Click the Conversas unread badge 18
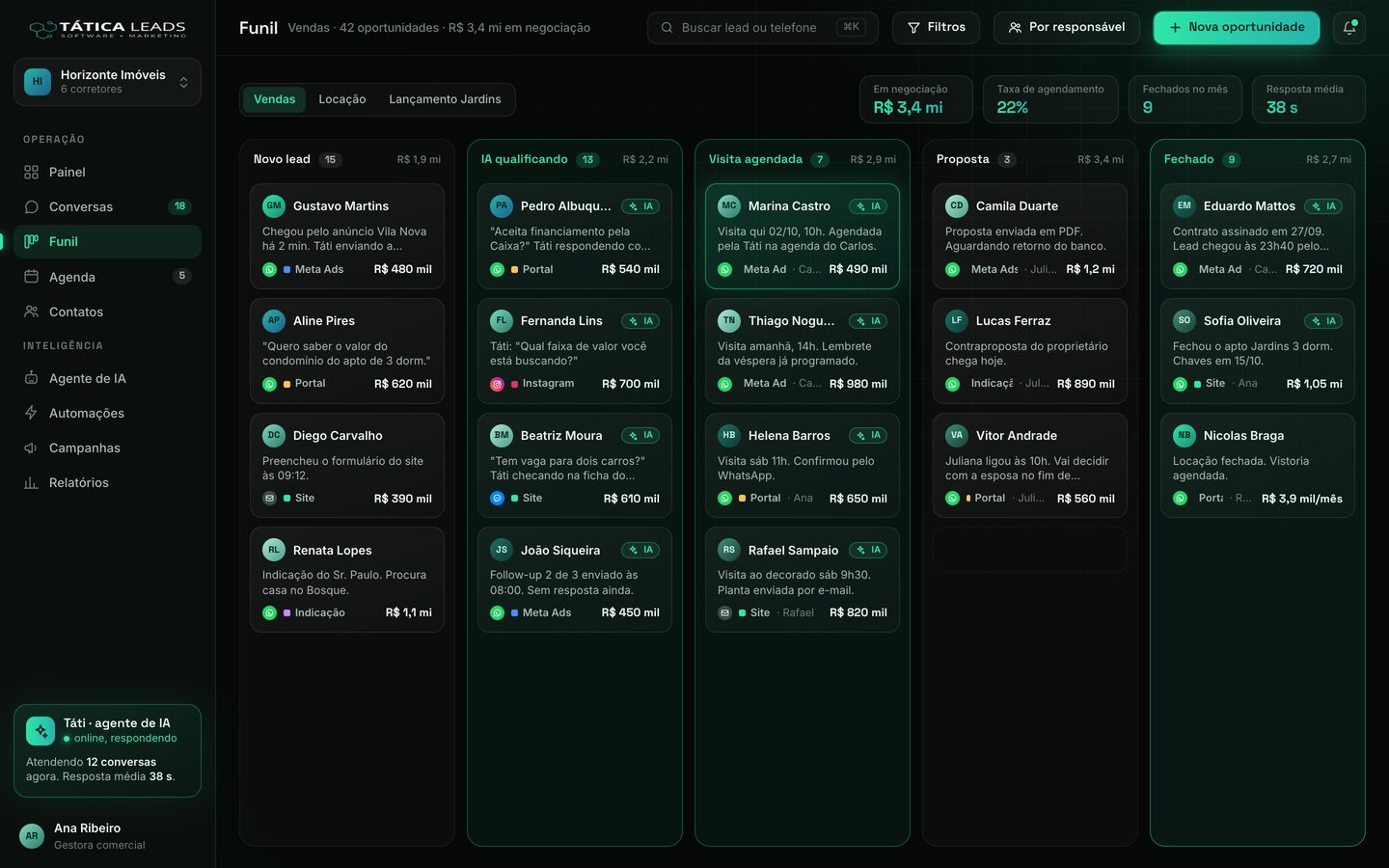This screenshot has height=868, width=1389. click(179, 206)
